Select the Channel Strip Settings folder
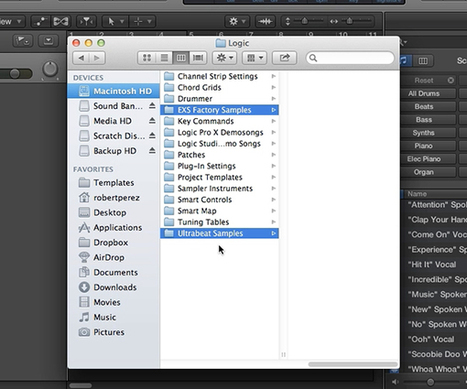Screen dimensions: 467x389 coord(219,76)
